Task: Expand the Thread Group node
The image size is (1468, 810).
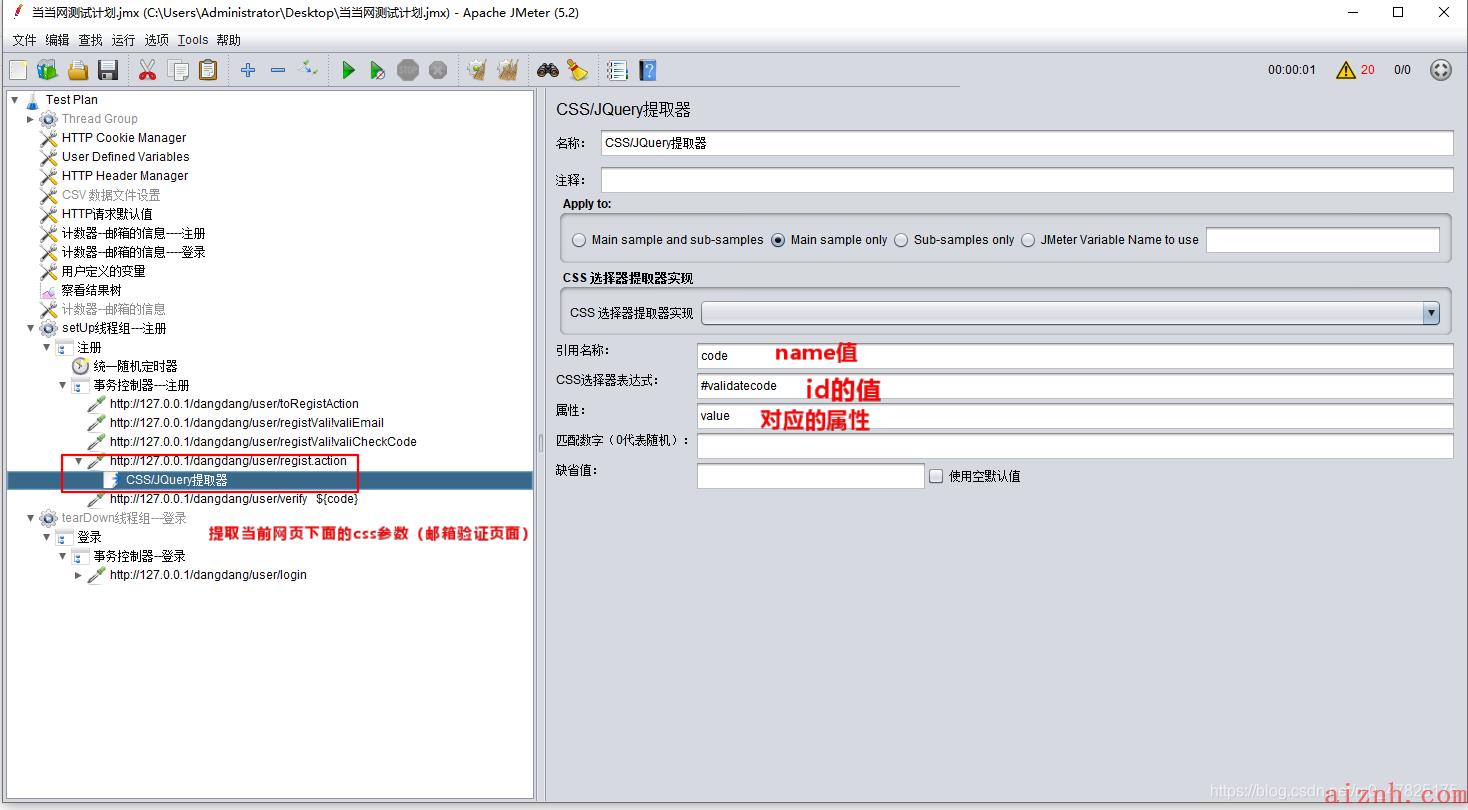Action: point(30,119)
